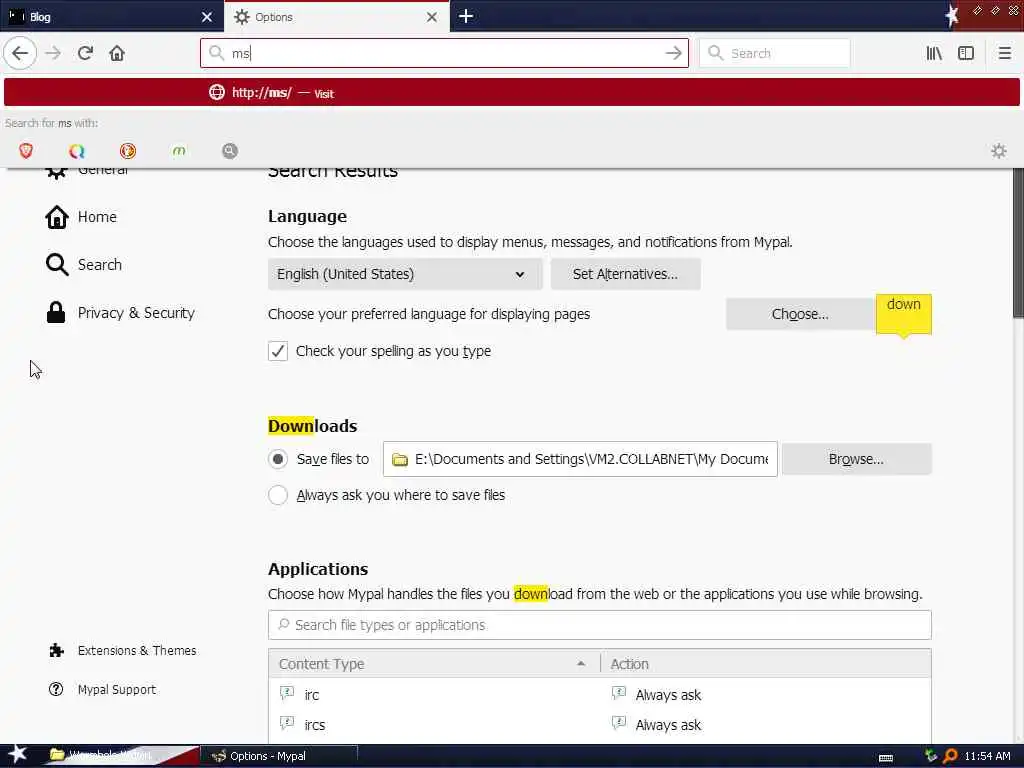The image size is (1024, 768).
Task: Switch to the Blog tab
Action: point(111,17)
